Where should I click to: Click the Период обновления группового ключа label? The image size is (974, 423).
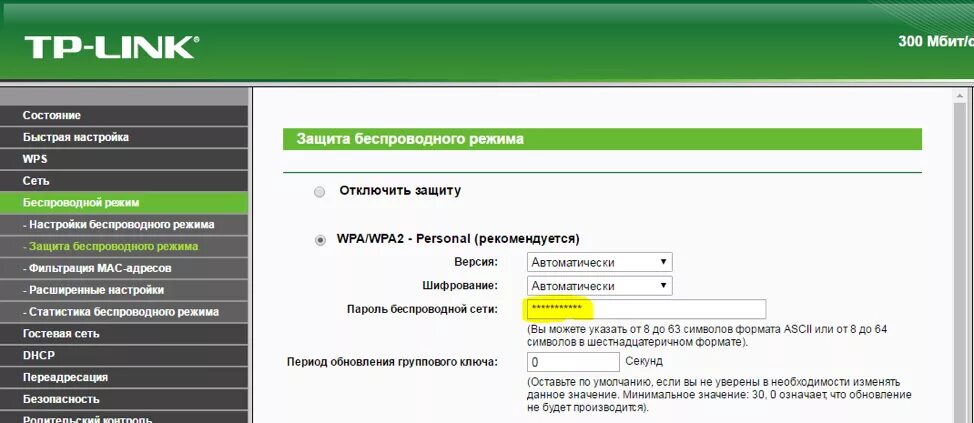click(x=393, y=362)
